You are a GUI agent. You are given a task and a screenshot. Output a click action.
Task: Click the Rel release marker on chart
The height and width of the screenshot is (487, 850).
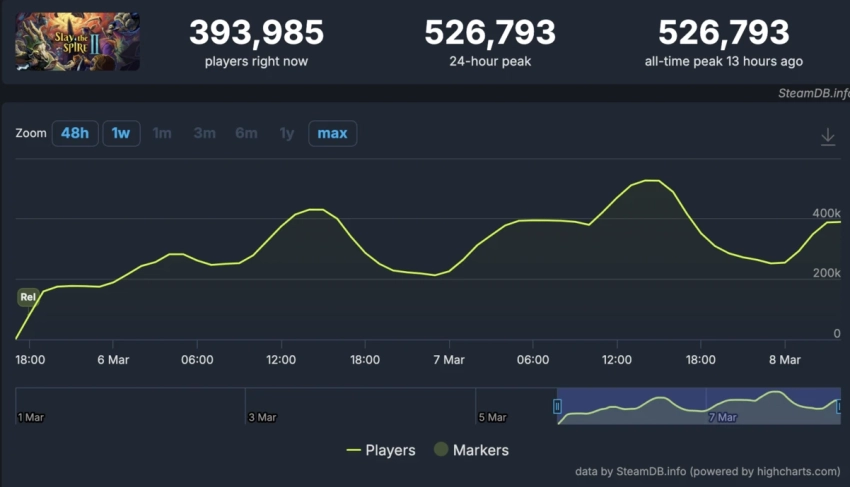[29, 297]
